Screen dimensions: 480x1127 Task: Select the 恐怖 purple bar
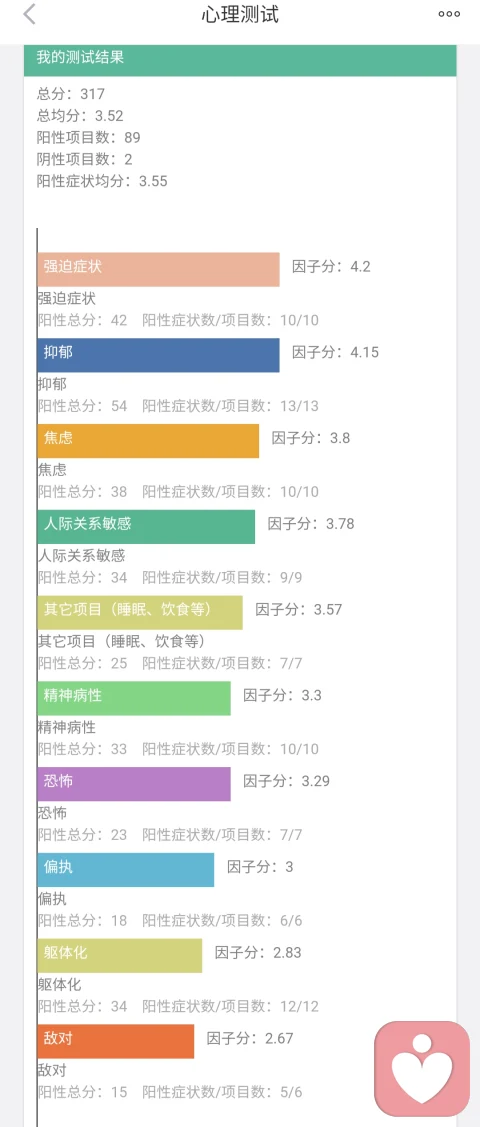coord(134,783)
